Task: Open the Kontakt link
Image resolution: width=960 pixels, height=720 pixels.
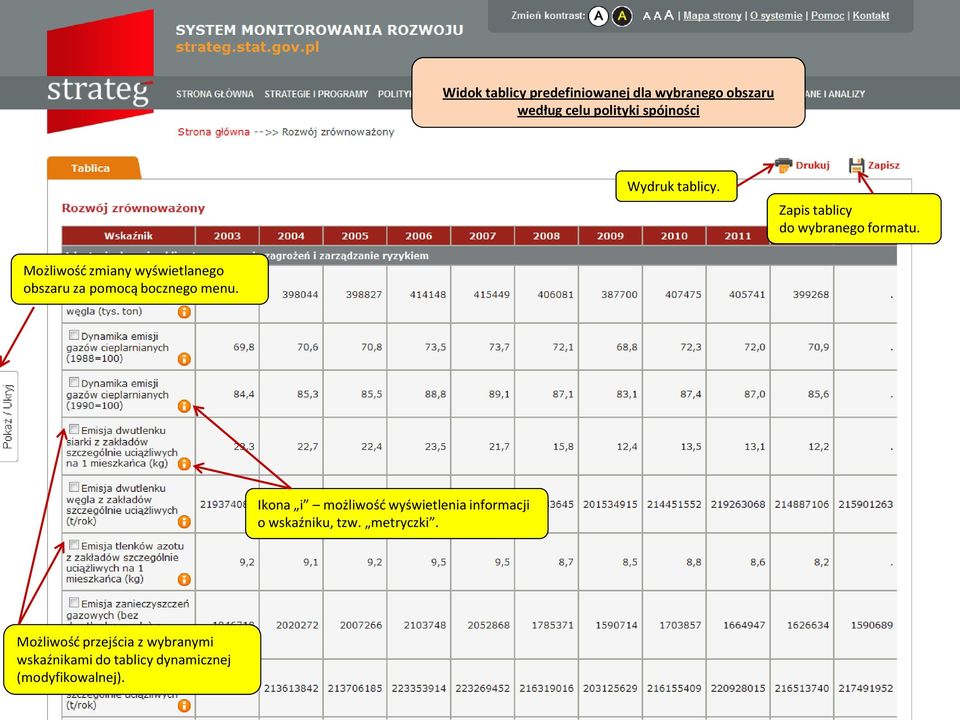Action: click(x=871, y=15)
